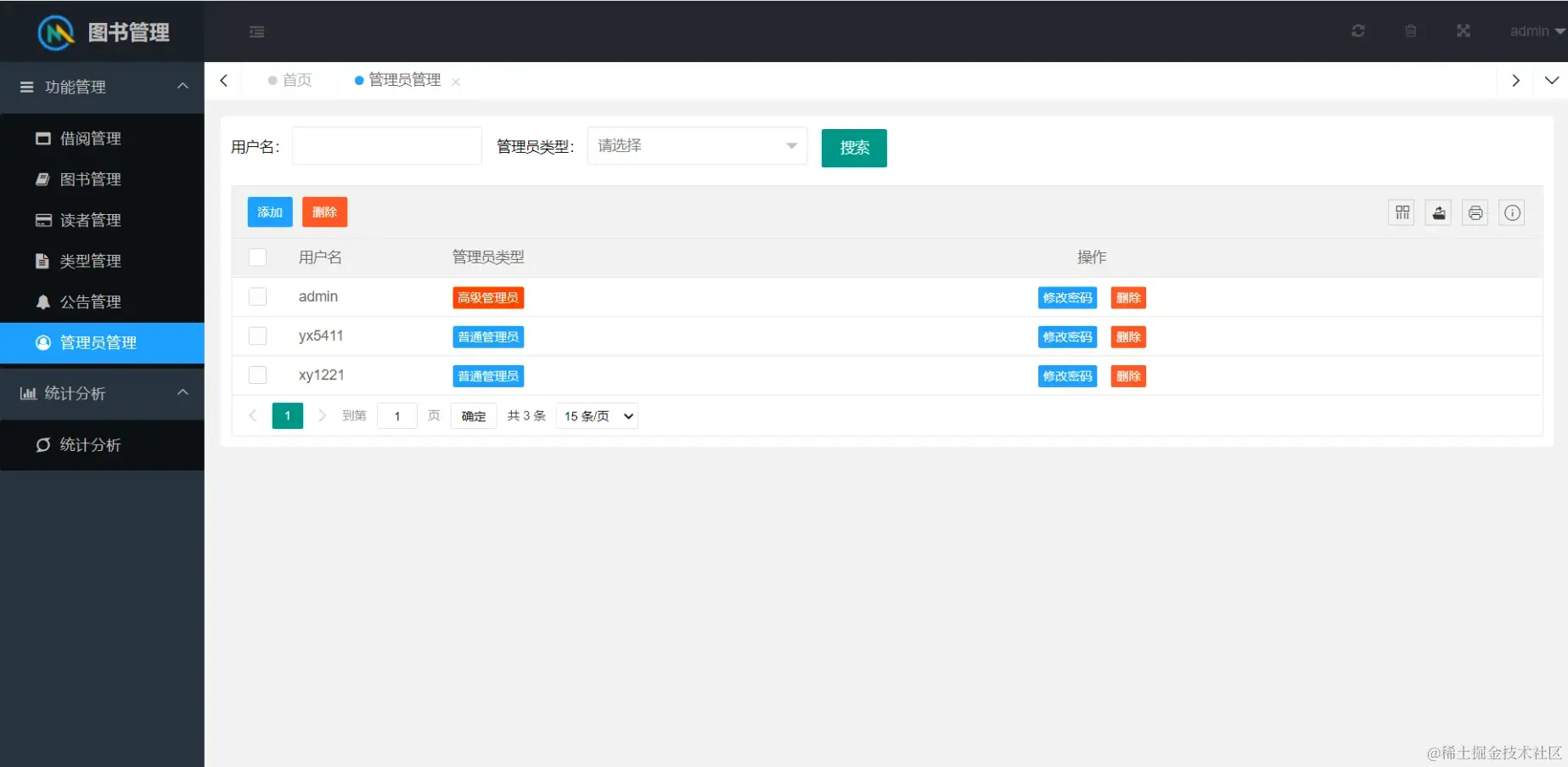Image resolution: width=1568 pixels, height=767 pixels.
Task: Focus the 用户名 search input field
Action: pyautogui.click(x=387, y=146)
